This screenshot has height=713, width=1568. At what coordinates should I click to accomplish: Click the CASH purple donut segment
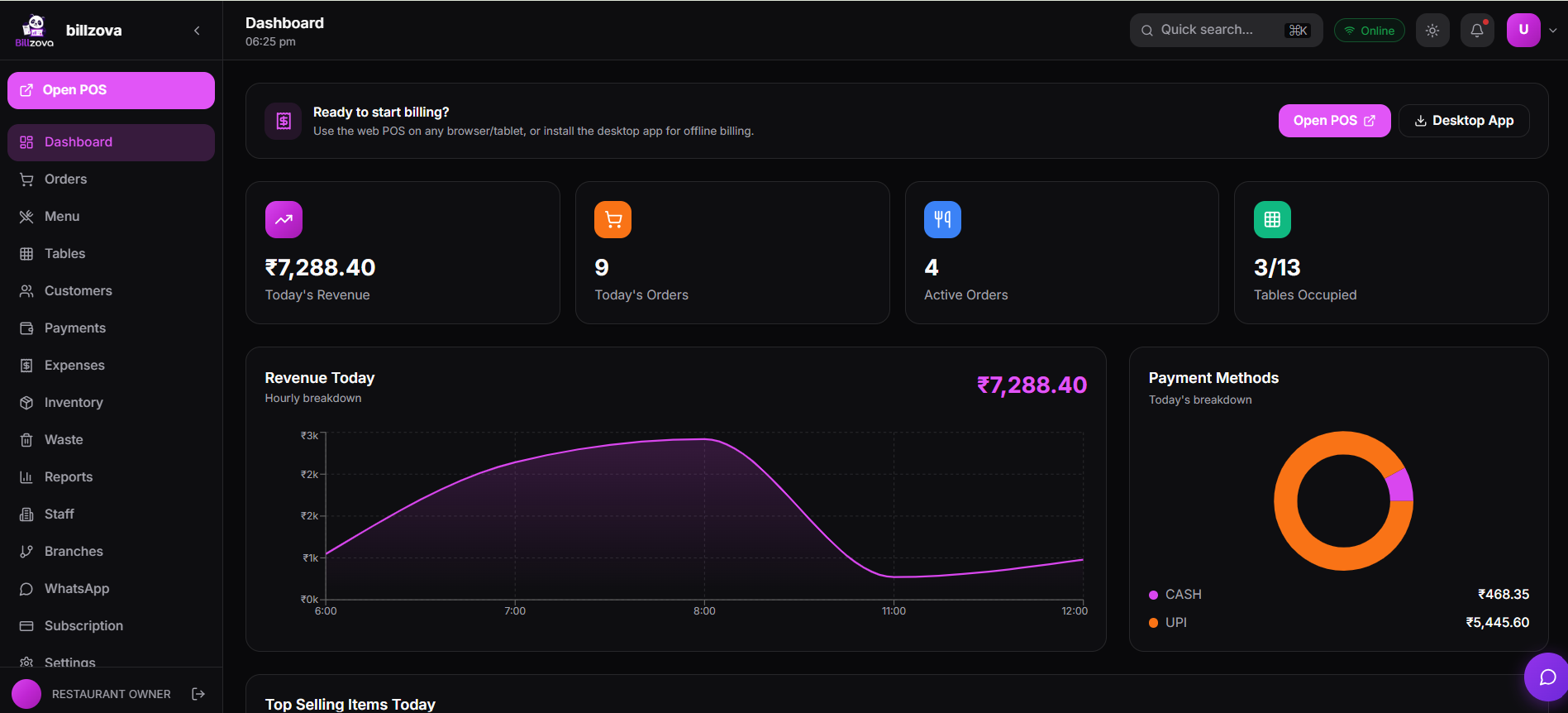coord(1400,486)
